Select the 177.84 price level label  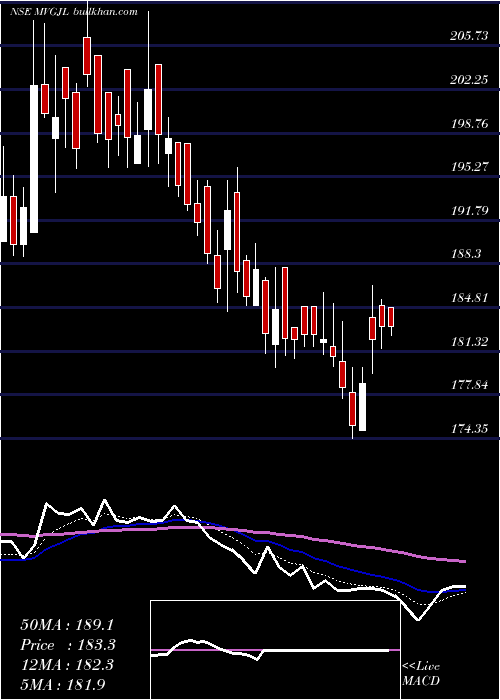(469, 385)
